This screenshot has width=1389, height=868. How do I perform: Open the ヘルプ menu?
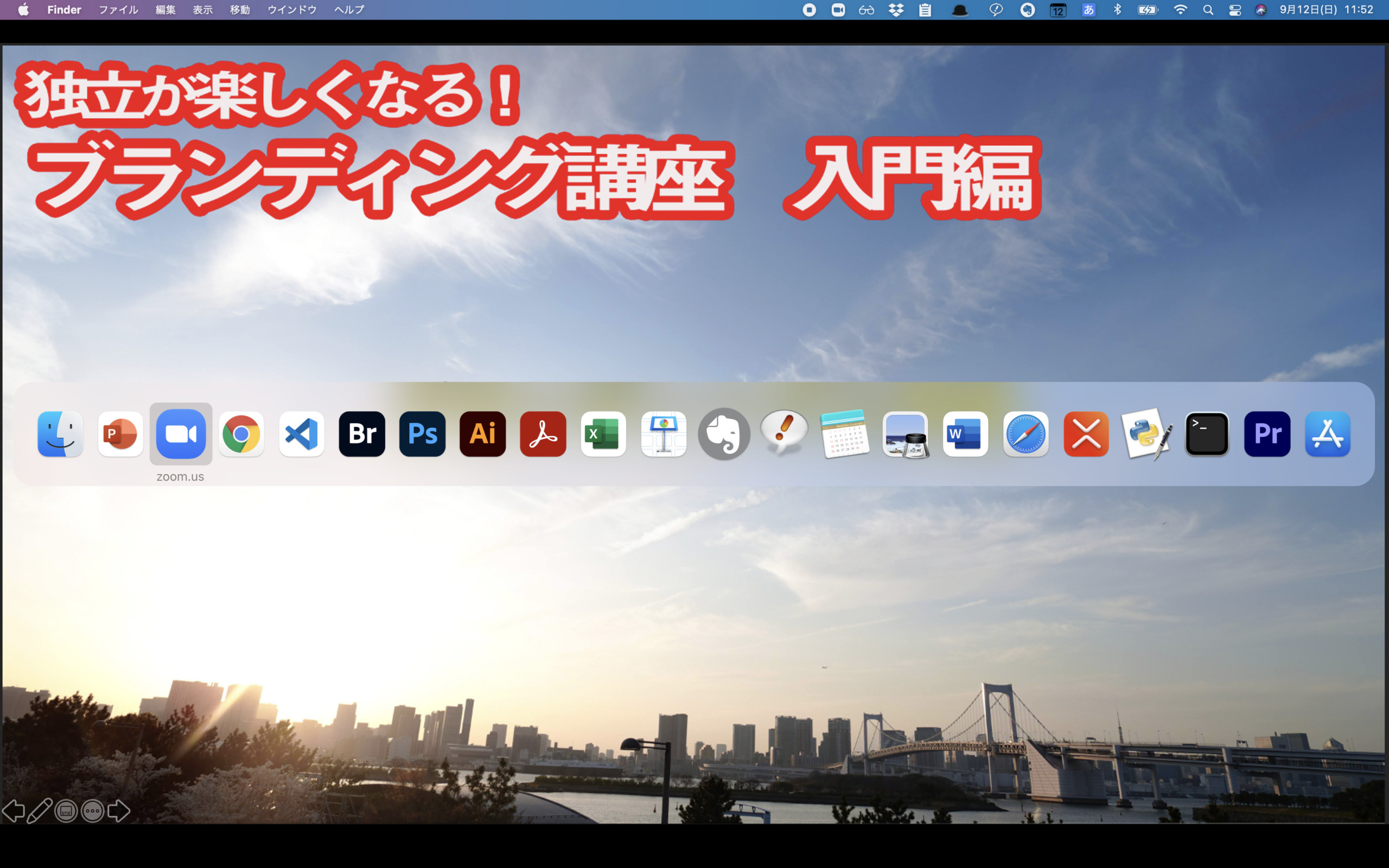point(349,10)
